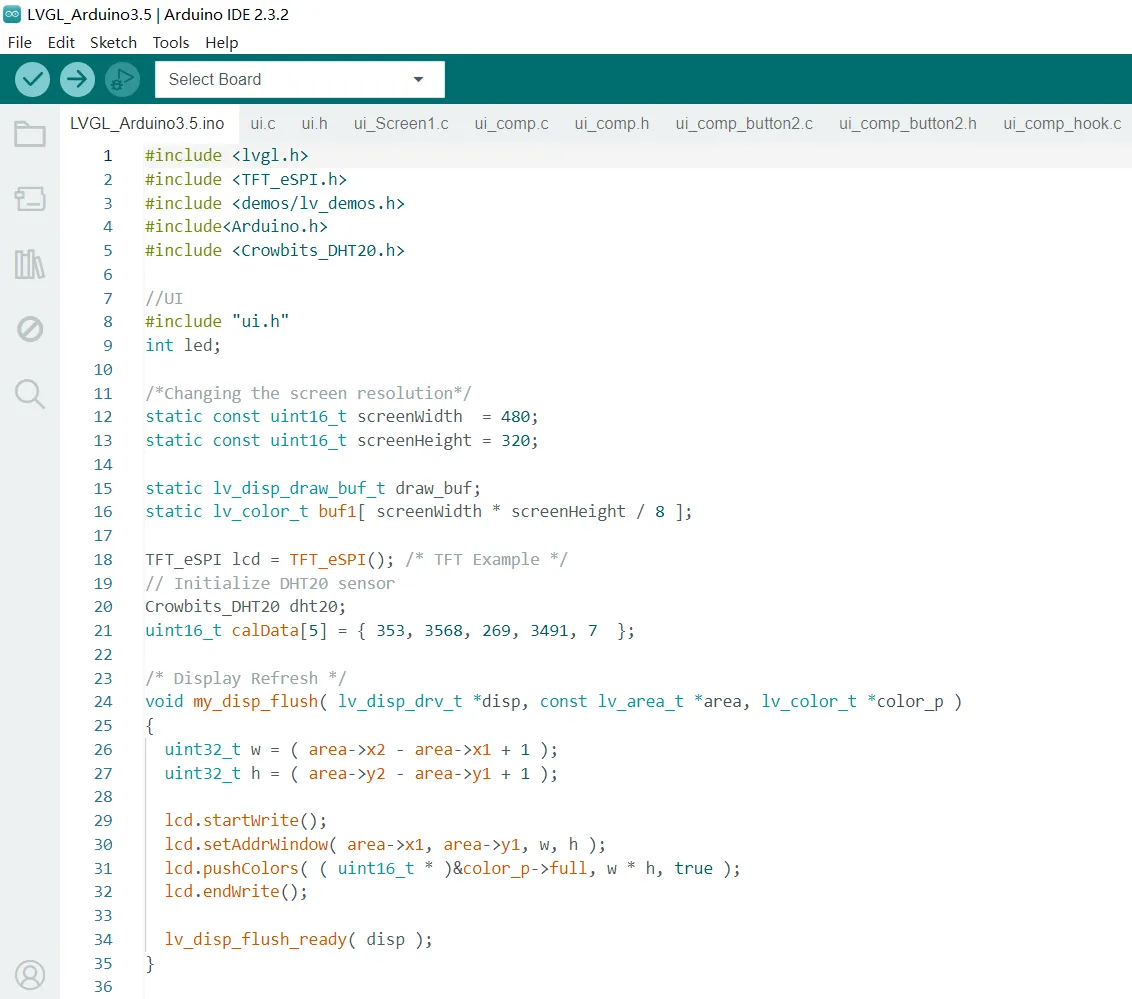This screenshot has width=1132, height=999.
Task: Open the File menu
Action: point(19,42)
